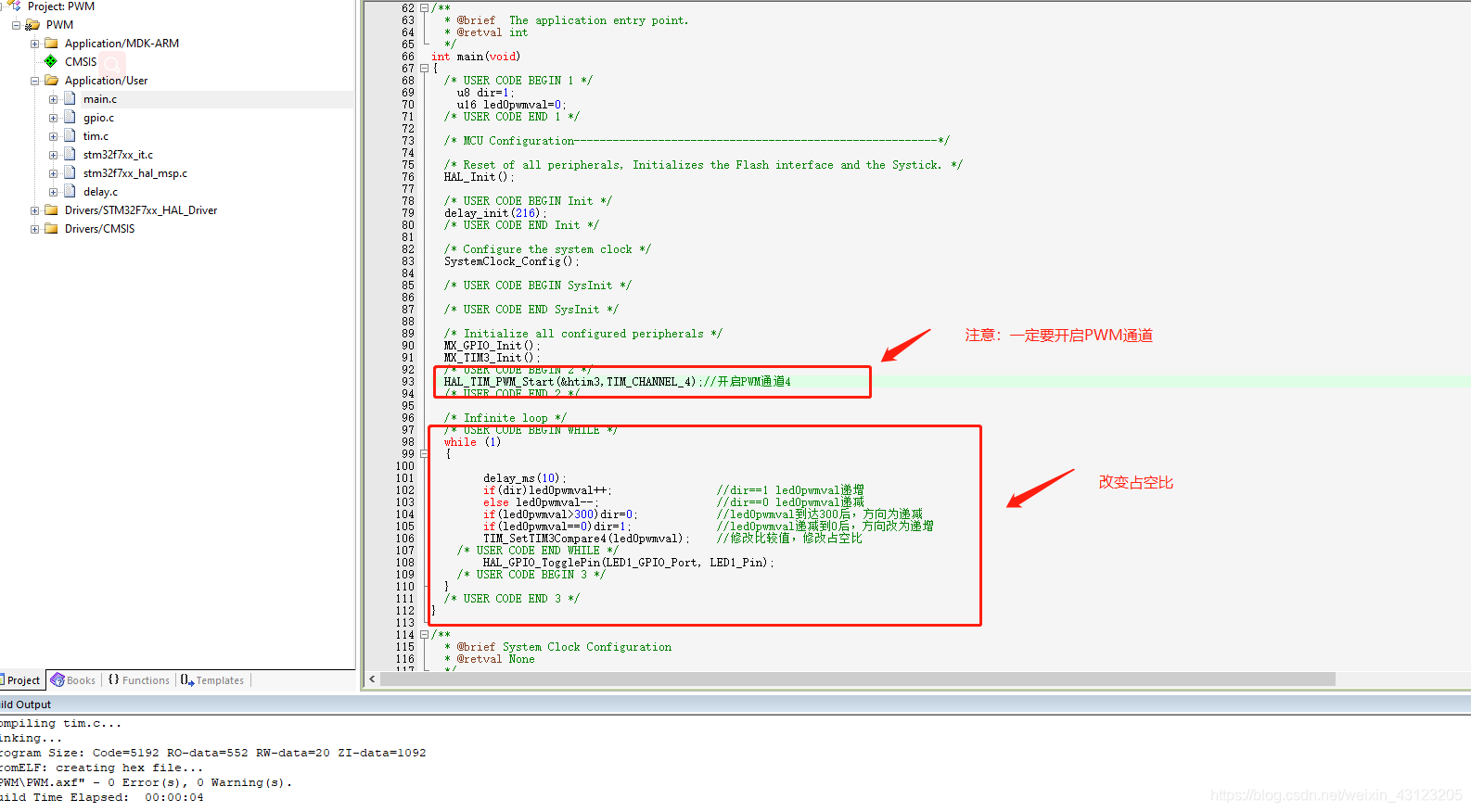
Task: Select main.c in the project tree
Action: pos(100,99)
